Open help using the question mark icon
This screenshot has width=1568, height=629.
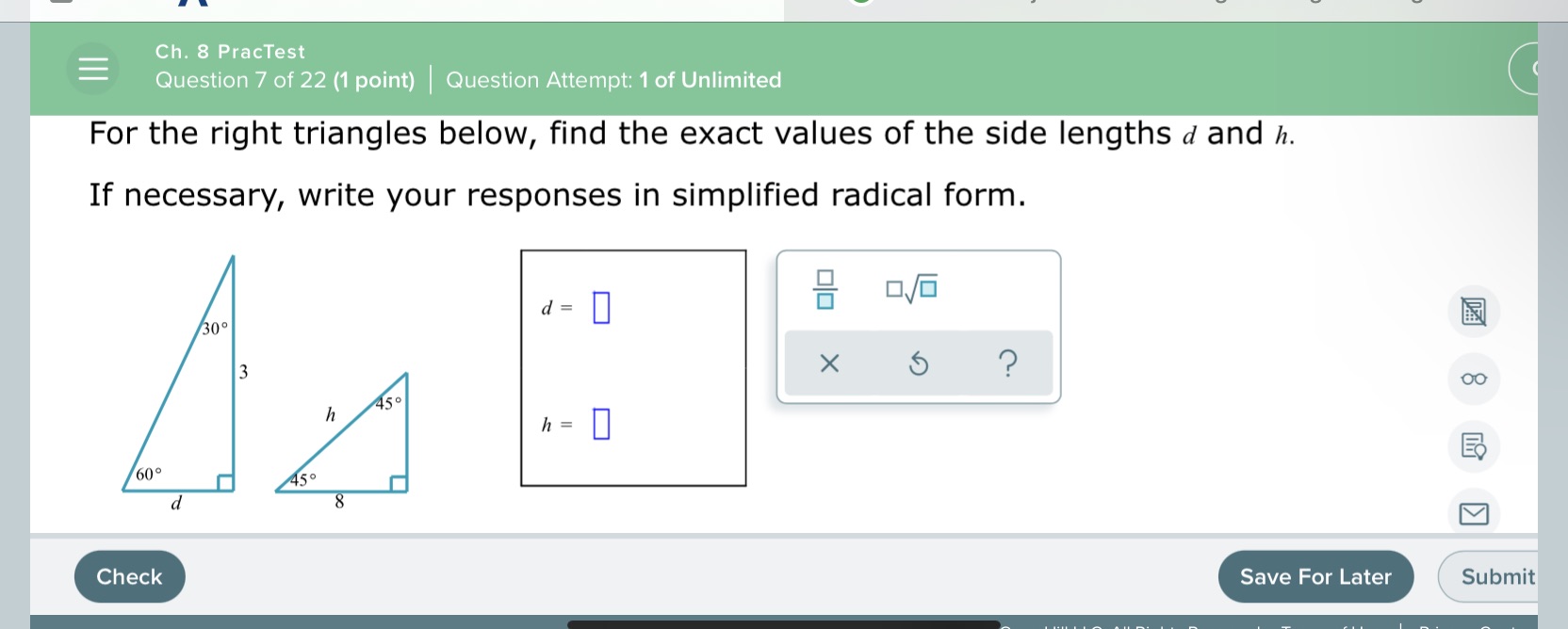(x=1008, y=363)
